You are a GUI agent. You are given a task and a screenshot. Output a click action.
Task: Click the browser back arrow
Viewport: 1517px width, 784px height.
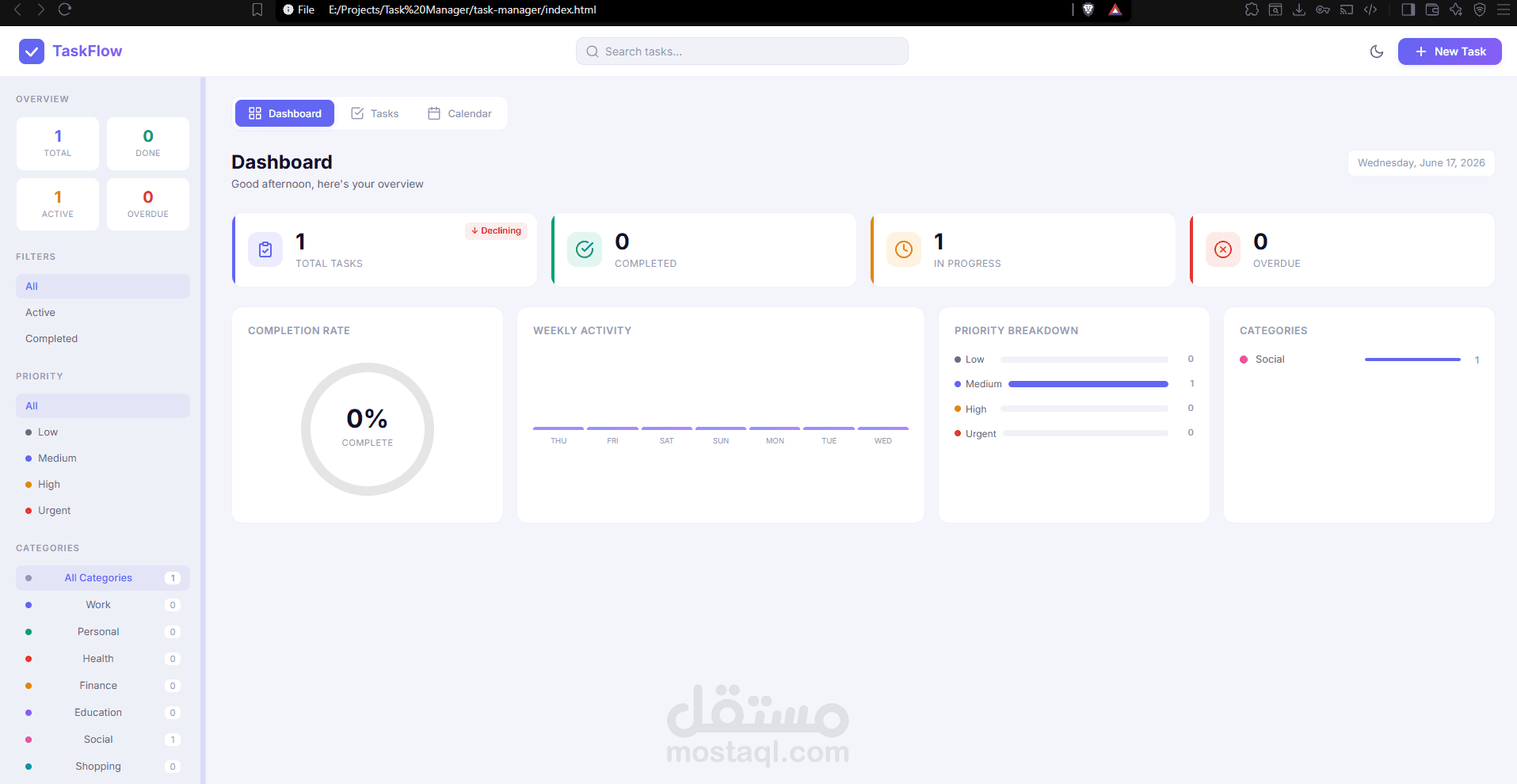18,10
